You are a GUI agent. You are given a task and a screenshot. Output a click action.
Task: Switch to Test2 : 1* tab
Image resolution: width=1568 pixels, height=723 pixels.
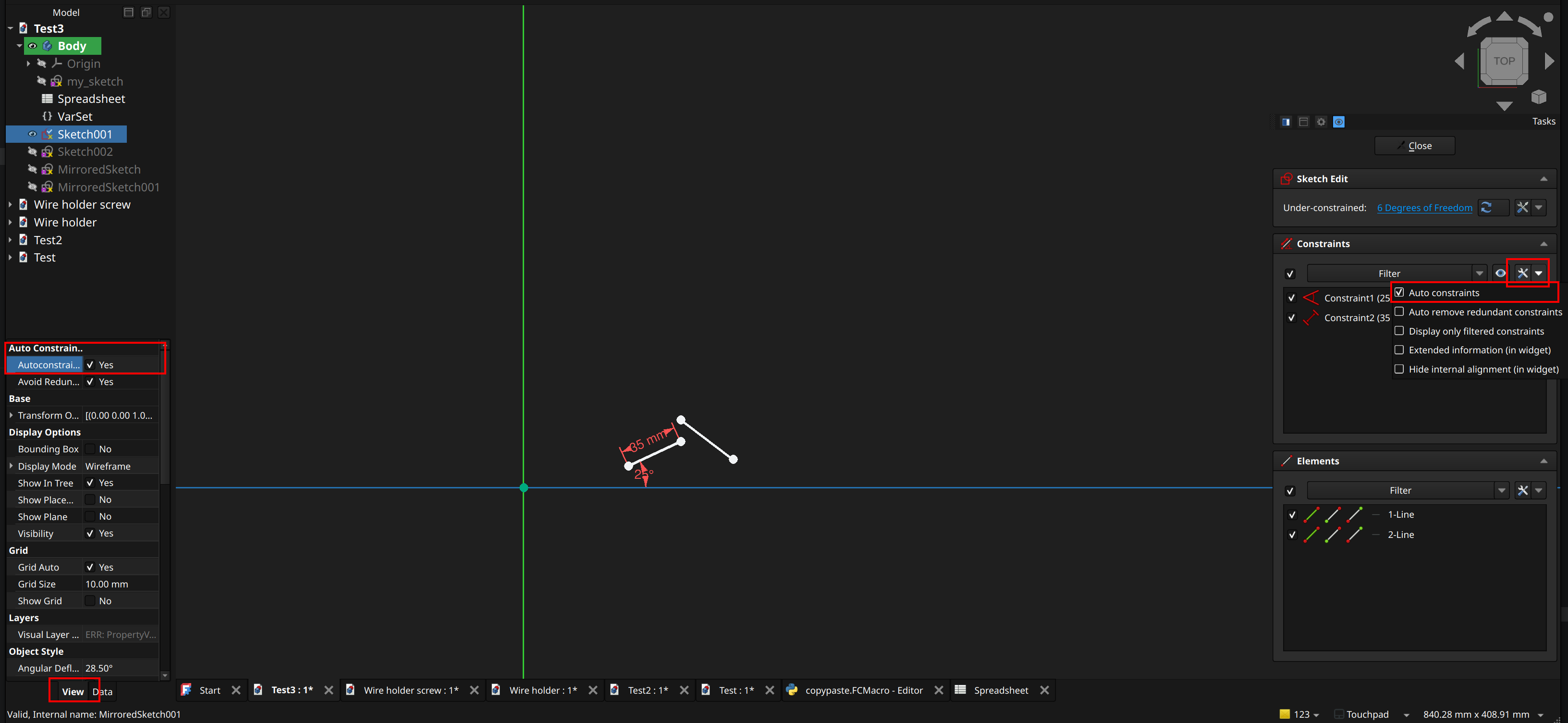[x=648, y=690]
